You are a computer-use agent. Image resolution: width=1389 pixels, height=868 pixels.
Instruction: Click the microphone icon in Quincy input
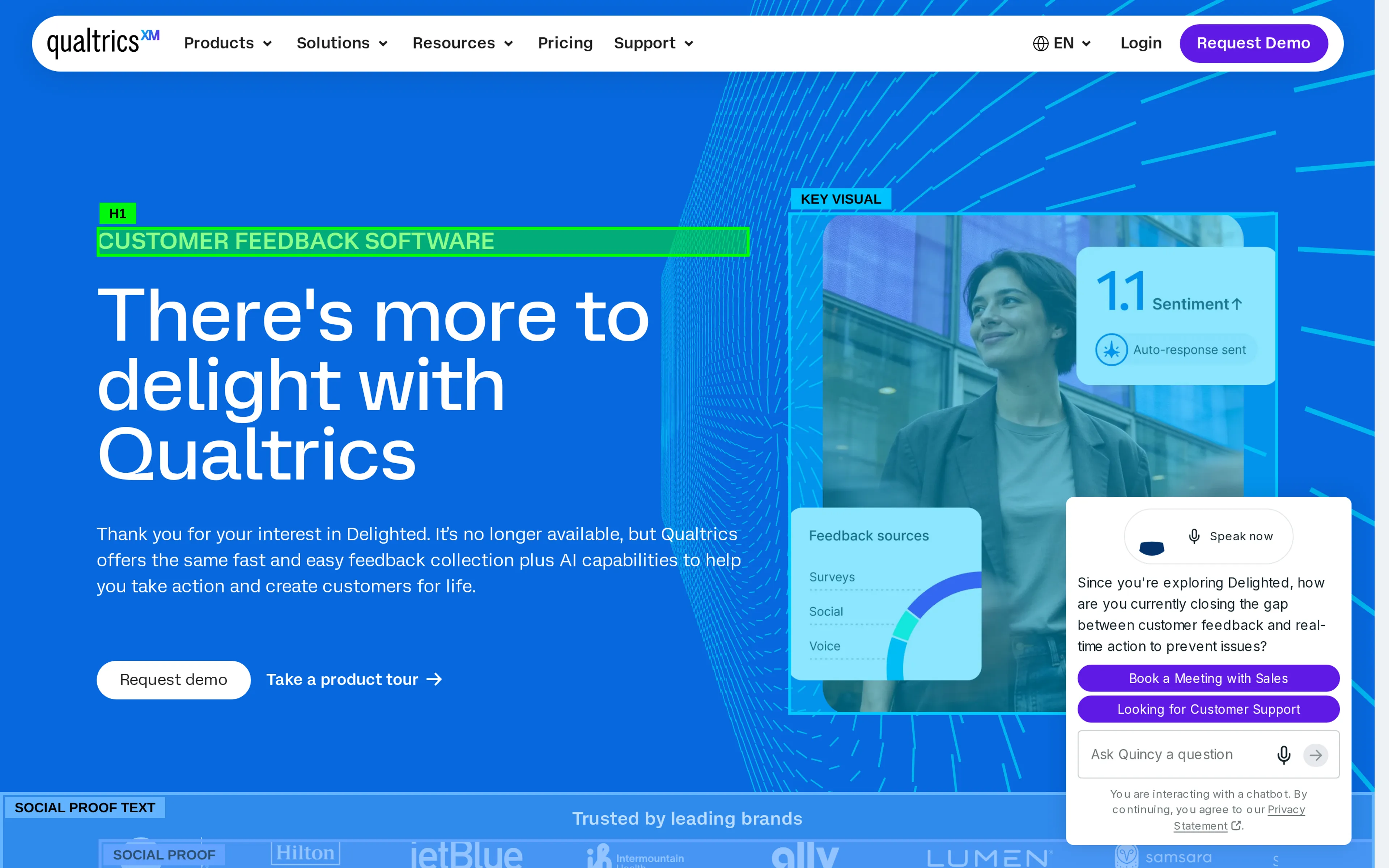(x=1284, y=754)
